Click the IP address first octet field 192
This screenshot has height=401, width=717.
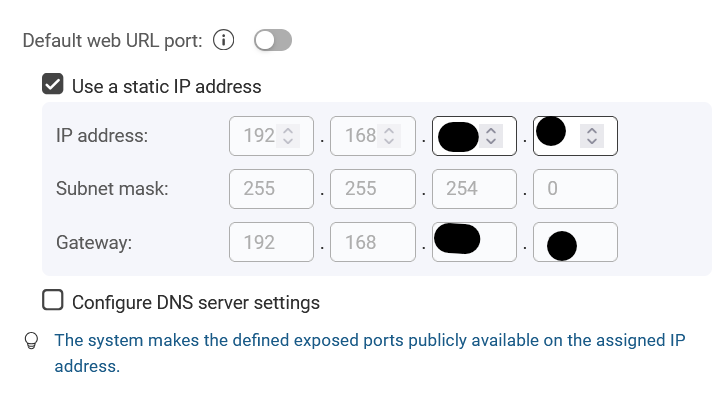pyautogui.click(x=258, y=136)
